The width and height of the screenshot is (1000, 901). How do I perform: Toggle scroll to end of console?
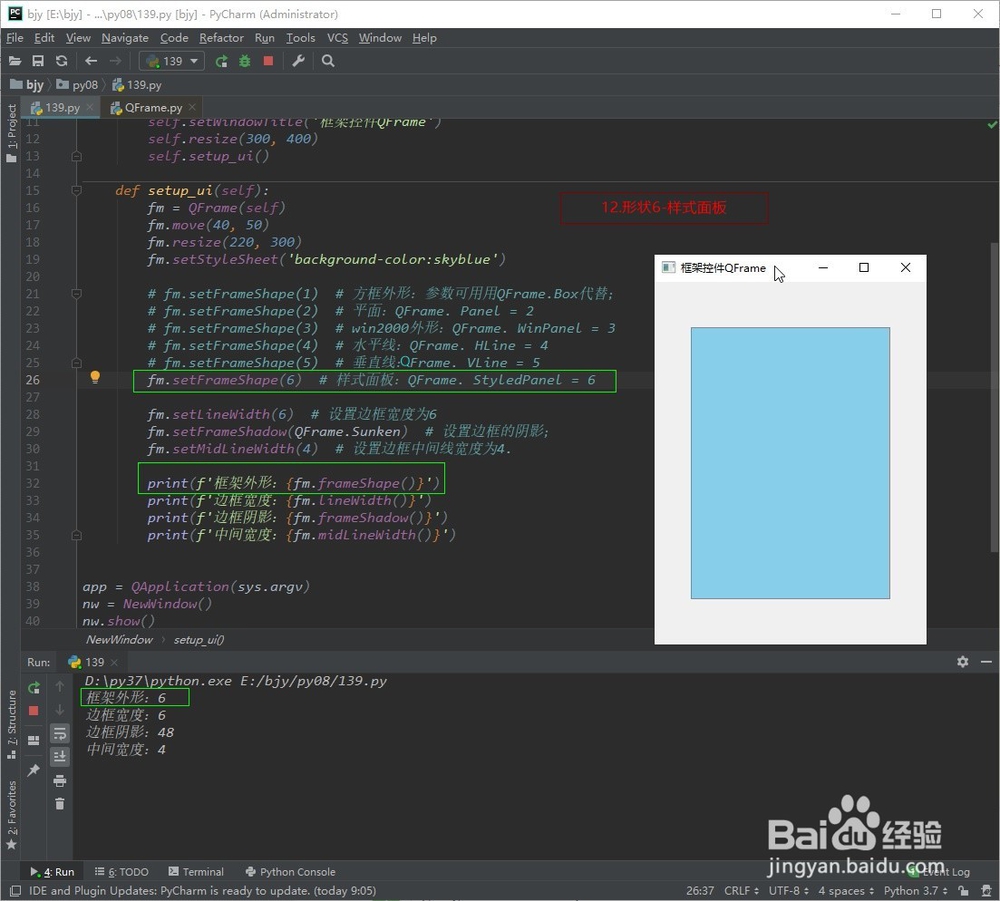pos(59,757)
